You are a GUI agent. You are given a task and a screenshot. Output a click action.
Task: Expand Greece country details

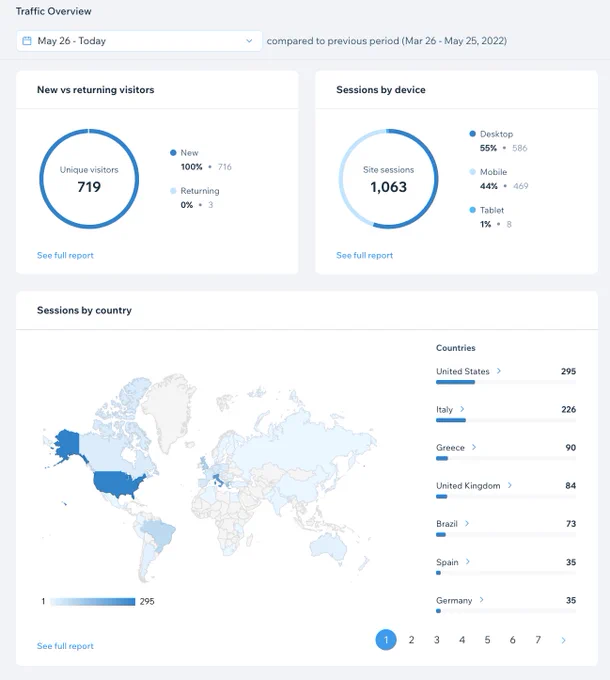[x=474, y=447]
